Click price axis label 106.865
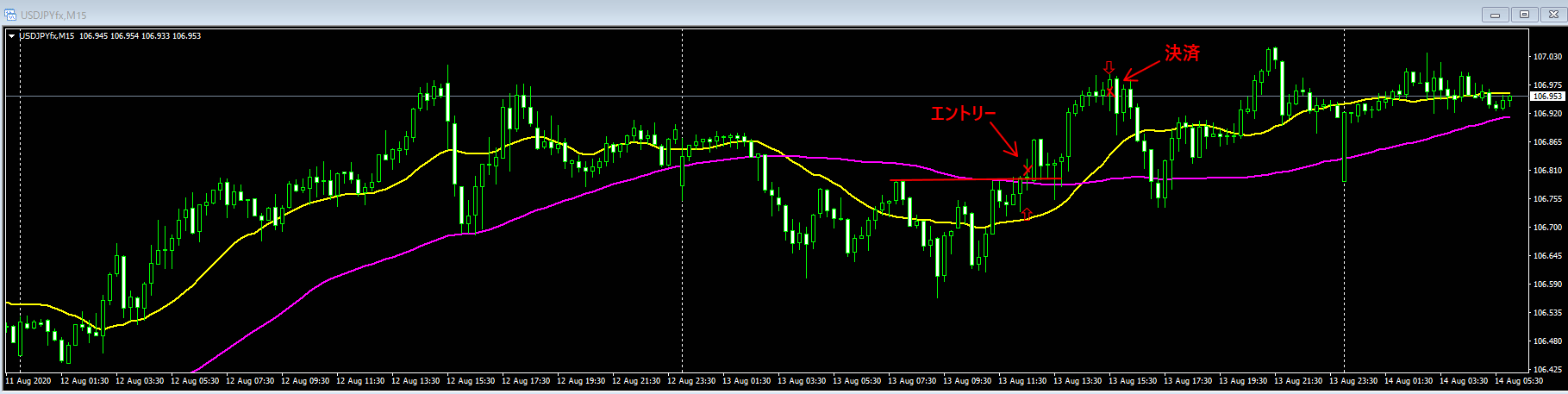This screenshot has height=394, width=1568. coord(1547,142)
